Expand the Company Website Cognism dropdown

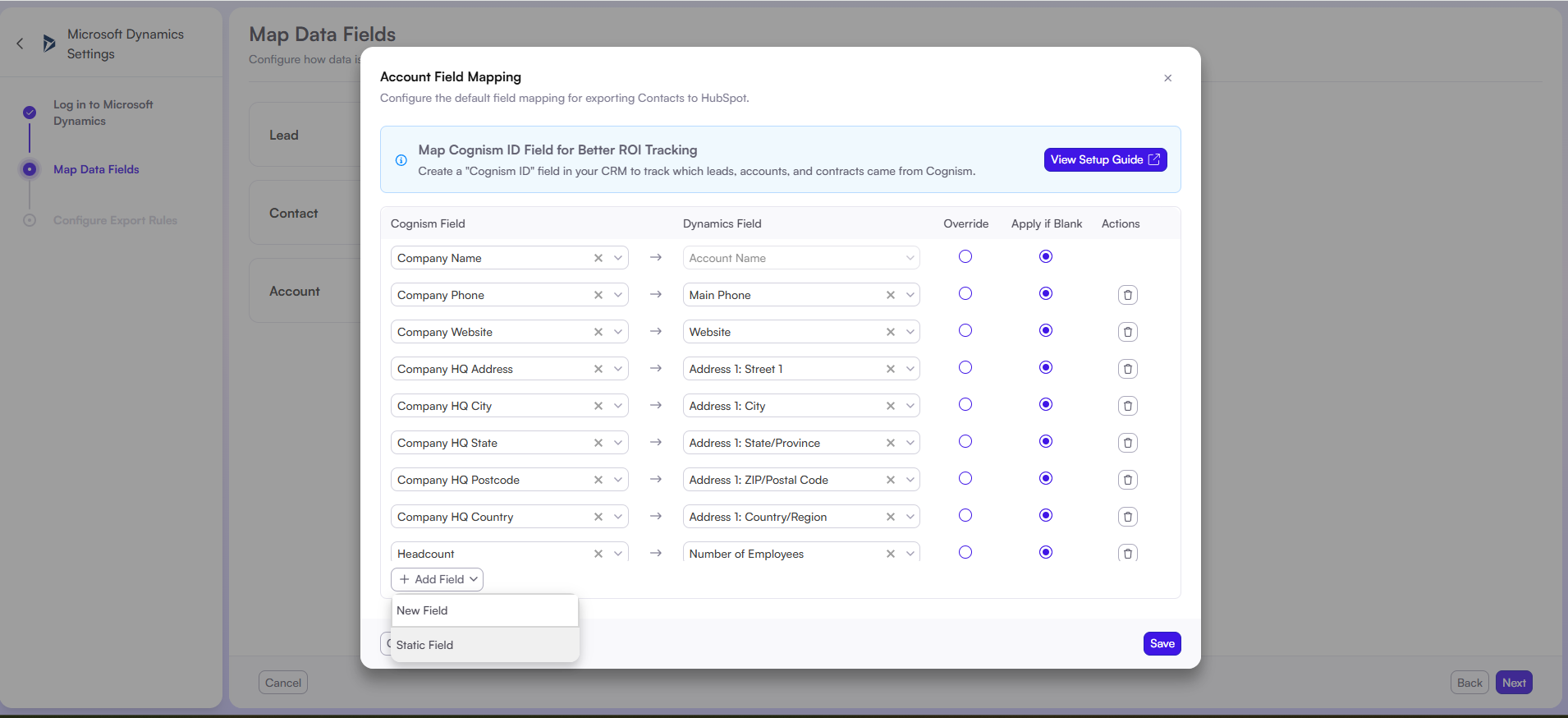click(x=618, y=332)
